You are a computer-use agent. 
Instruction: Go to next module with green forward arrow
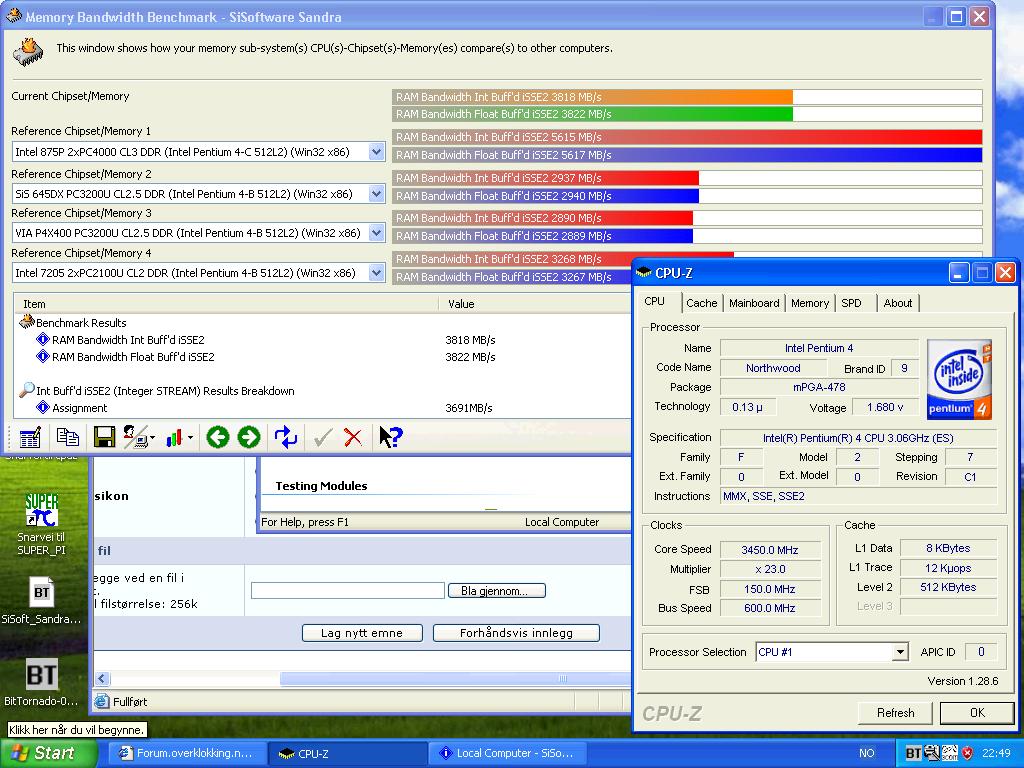coord(249,437)
